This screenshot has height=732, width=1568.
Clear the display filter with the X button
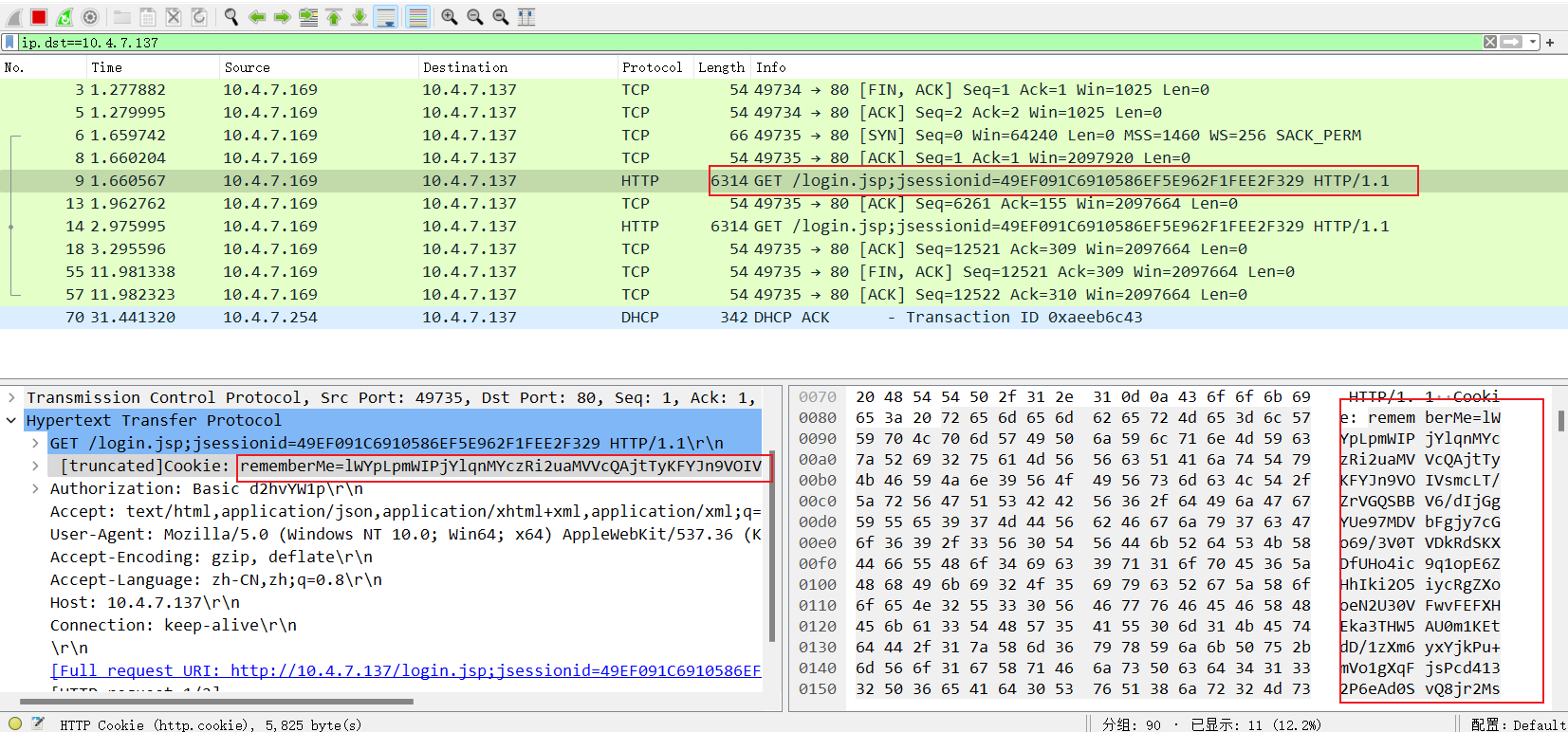tap(1490, 42)
